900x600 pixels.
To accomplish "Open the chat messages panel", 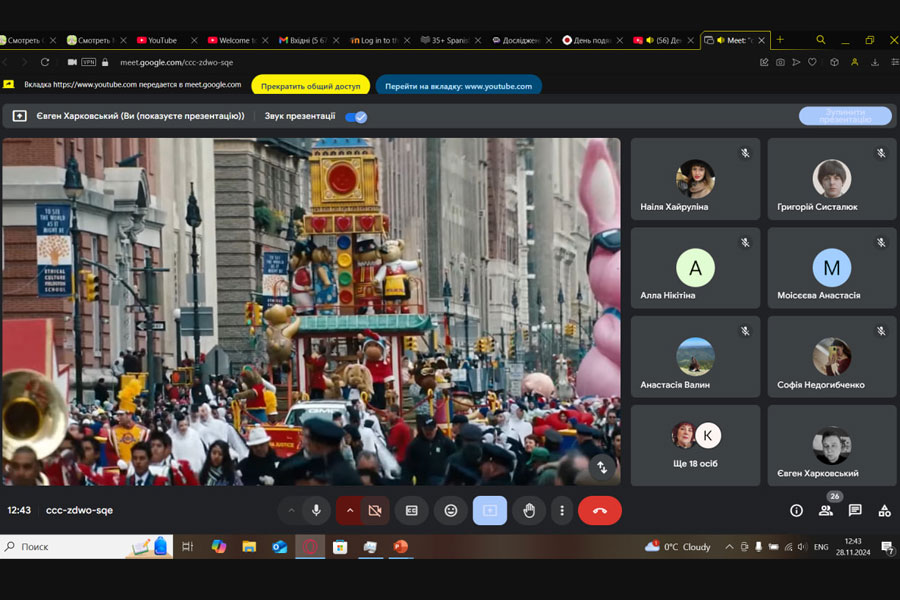I will [x=855, y=510].
